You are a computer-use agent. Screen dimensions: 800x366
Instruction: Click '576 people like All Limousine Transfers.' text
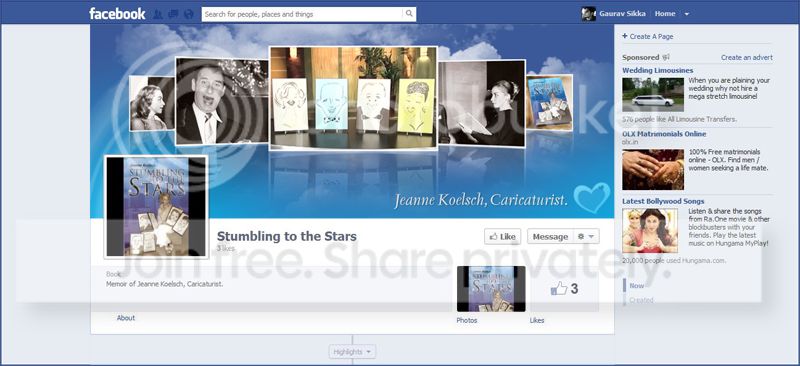[679, 119]
